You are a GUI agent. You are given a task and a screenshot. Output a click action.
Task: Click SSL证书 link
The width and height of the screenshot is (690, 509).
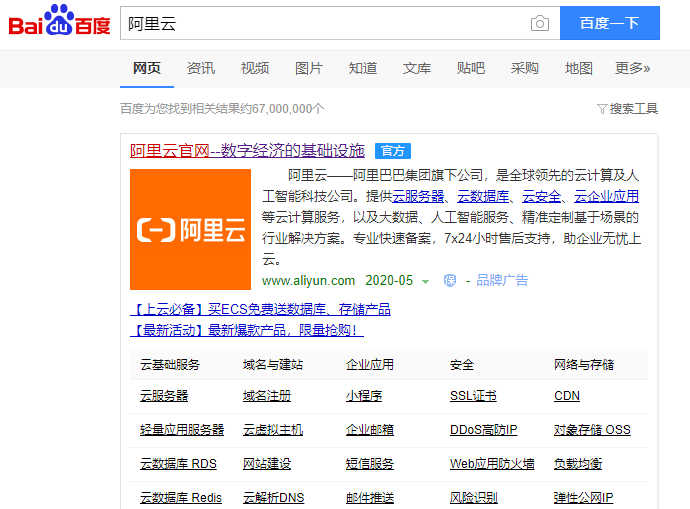473,396
